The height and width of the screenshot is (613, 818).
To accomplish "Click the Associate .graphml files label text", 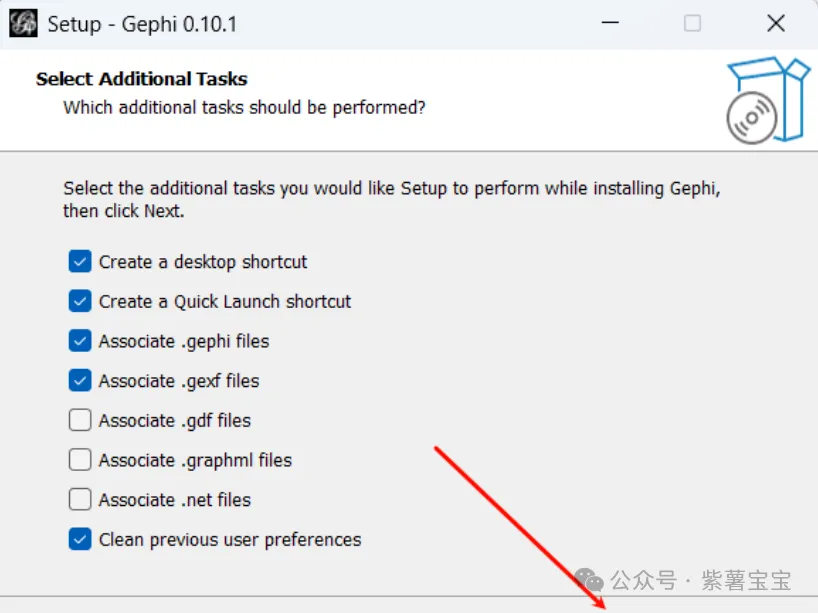I will coord(195,460).
